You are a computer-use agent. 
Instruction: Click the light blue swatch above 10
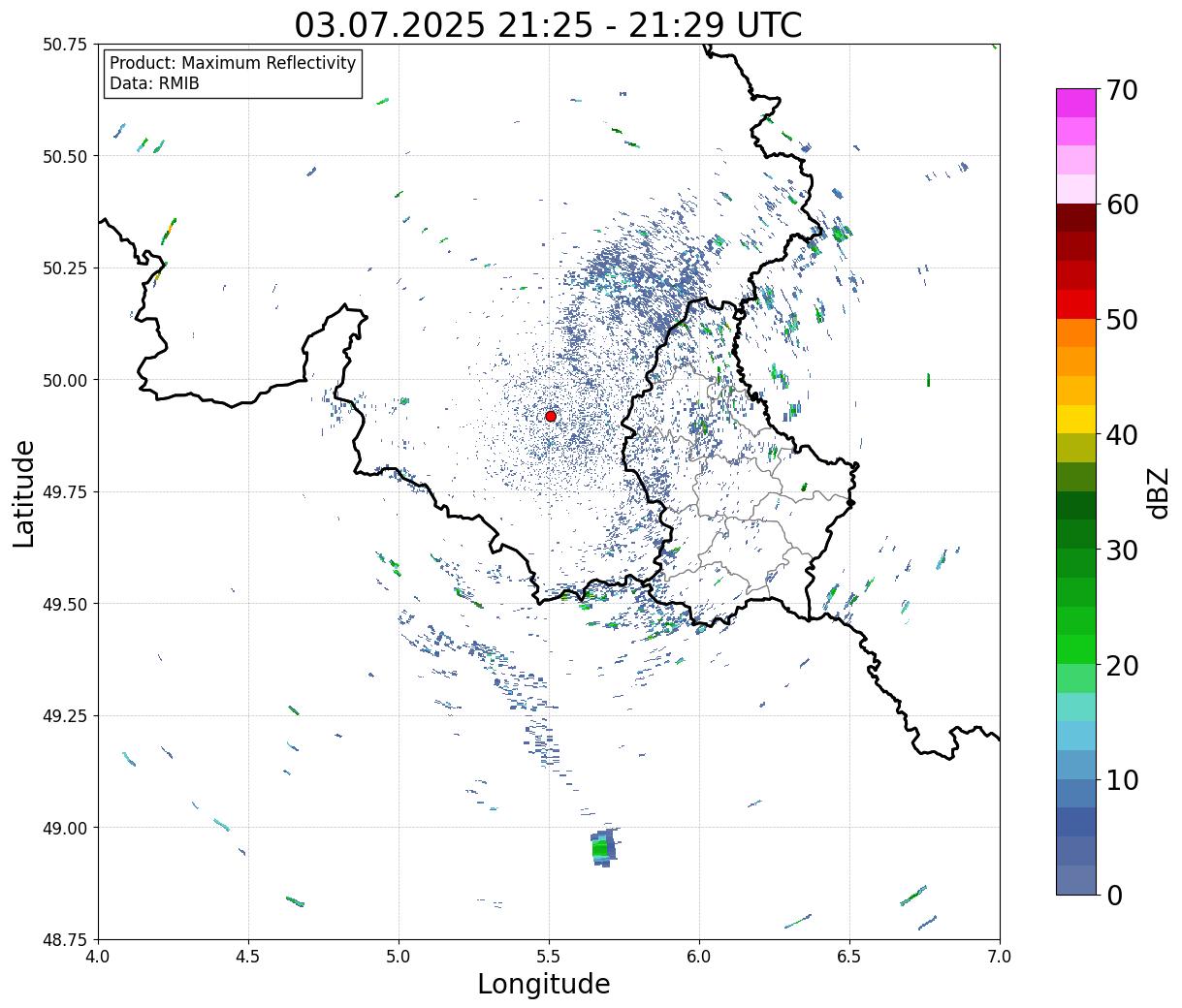pyautogui.click(x=1076, y=736)
